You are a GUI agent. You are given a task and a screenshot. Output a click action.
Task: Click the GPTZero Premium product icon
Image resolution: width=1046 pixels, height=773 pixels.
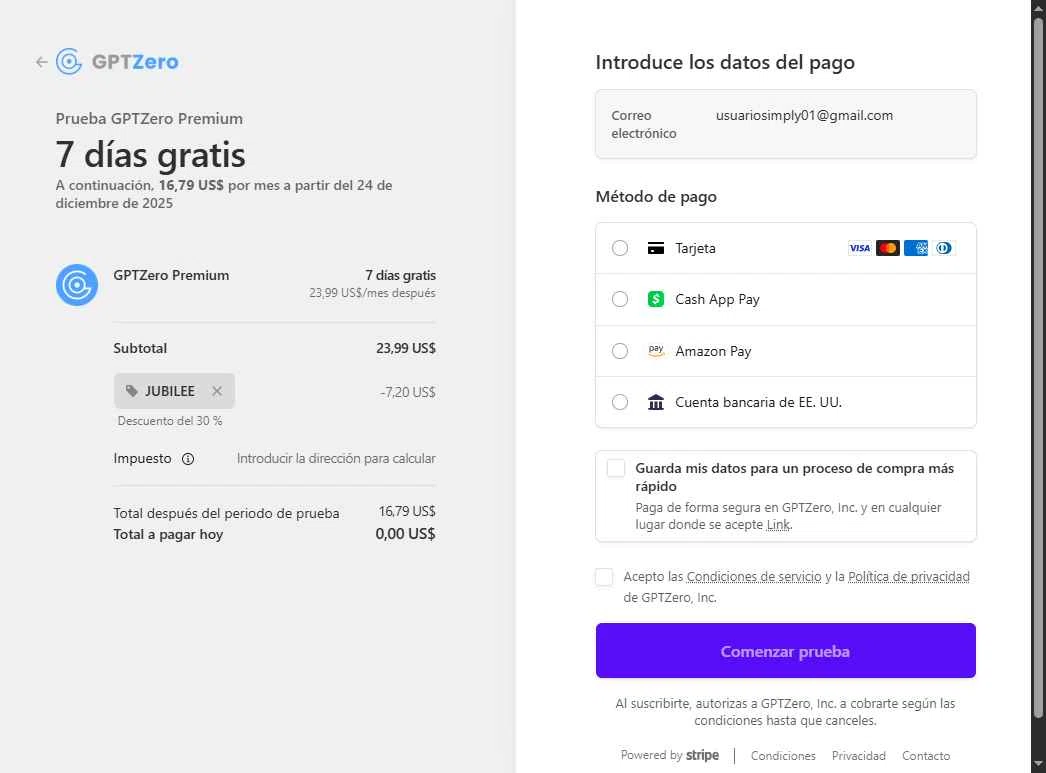[77, 285]
